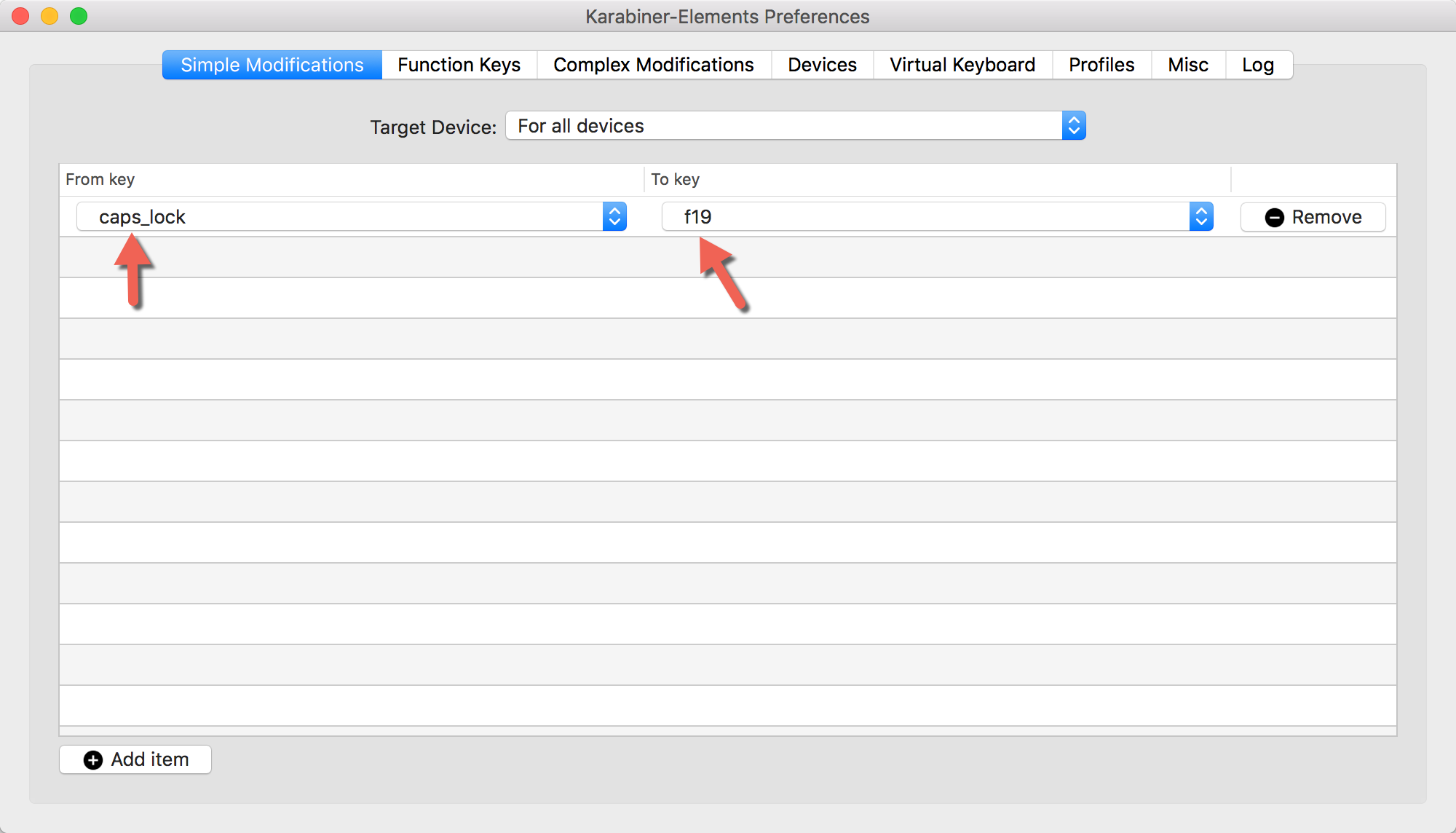The height and width of the screenshot is (833, 1456).
Task: Click the stepper down arrow on To key
Action: point(1201,222)
